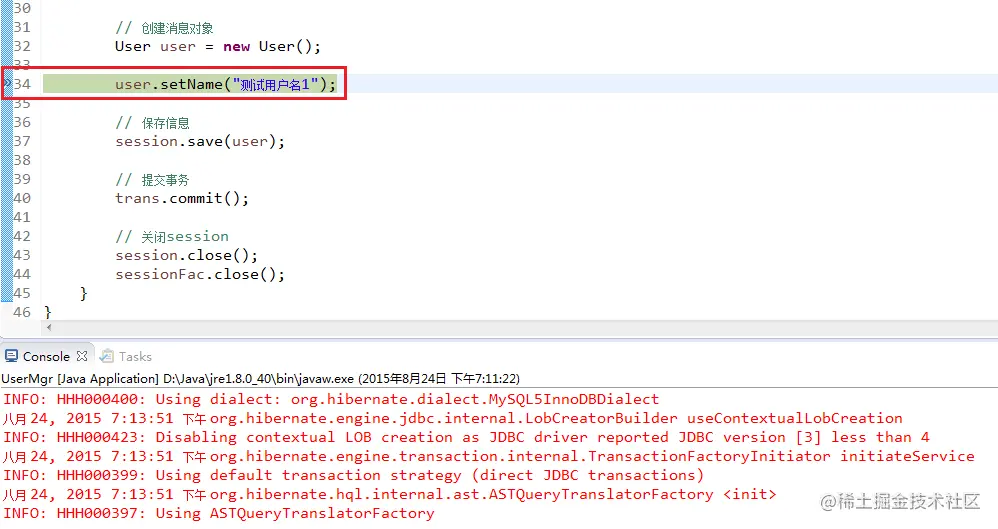
Task: Click the '// 提交事务' comment
Action: (x=152, y=180)
